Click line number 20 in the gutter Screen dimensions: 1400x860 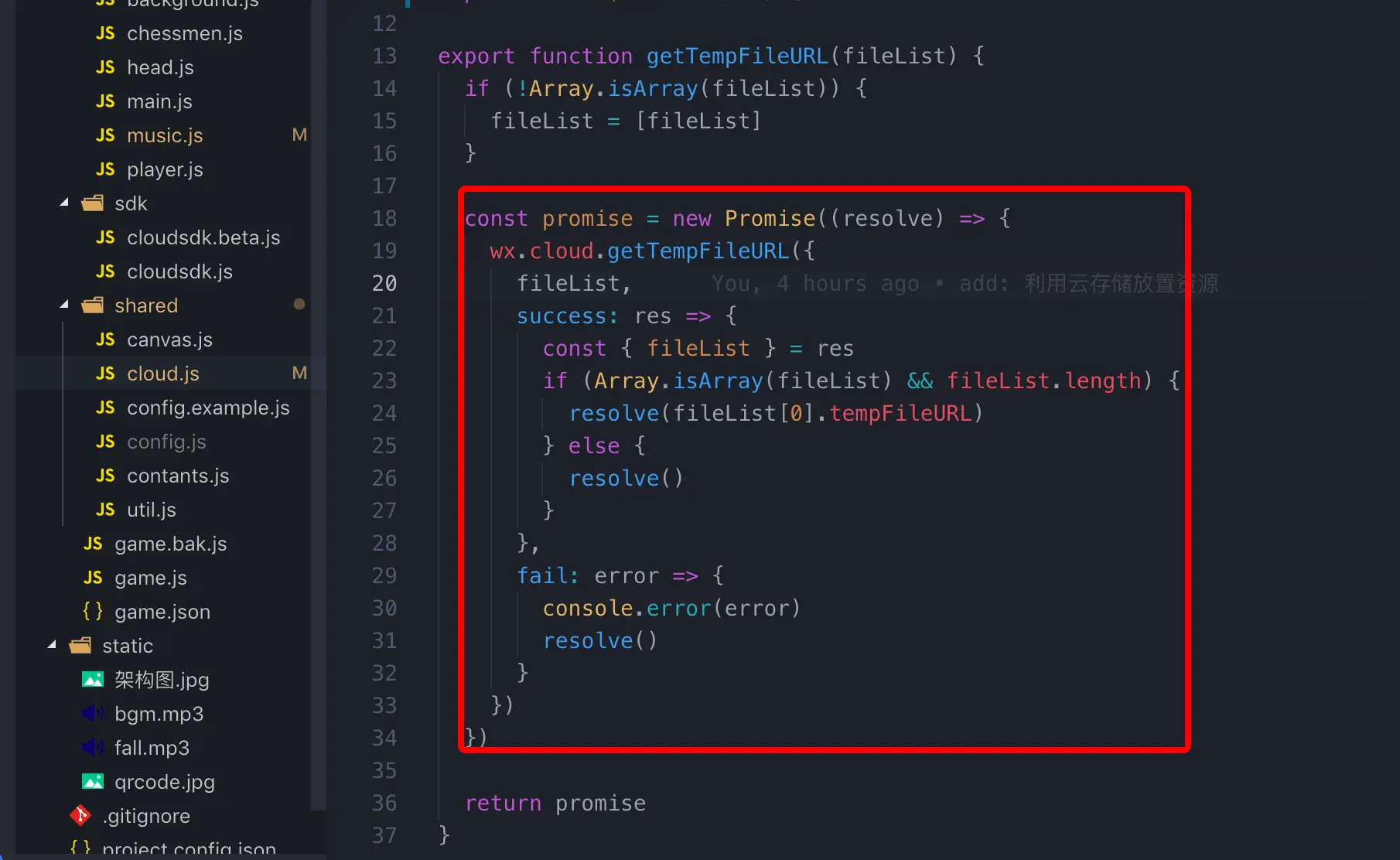coord(384,284)
